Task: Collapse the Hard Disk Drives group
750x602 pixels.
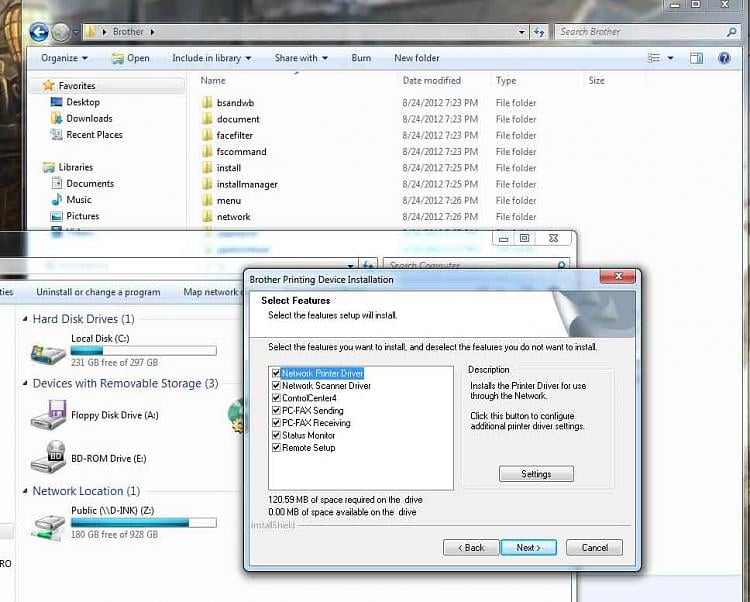Action: [25, 319]
